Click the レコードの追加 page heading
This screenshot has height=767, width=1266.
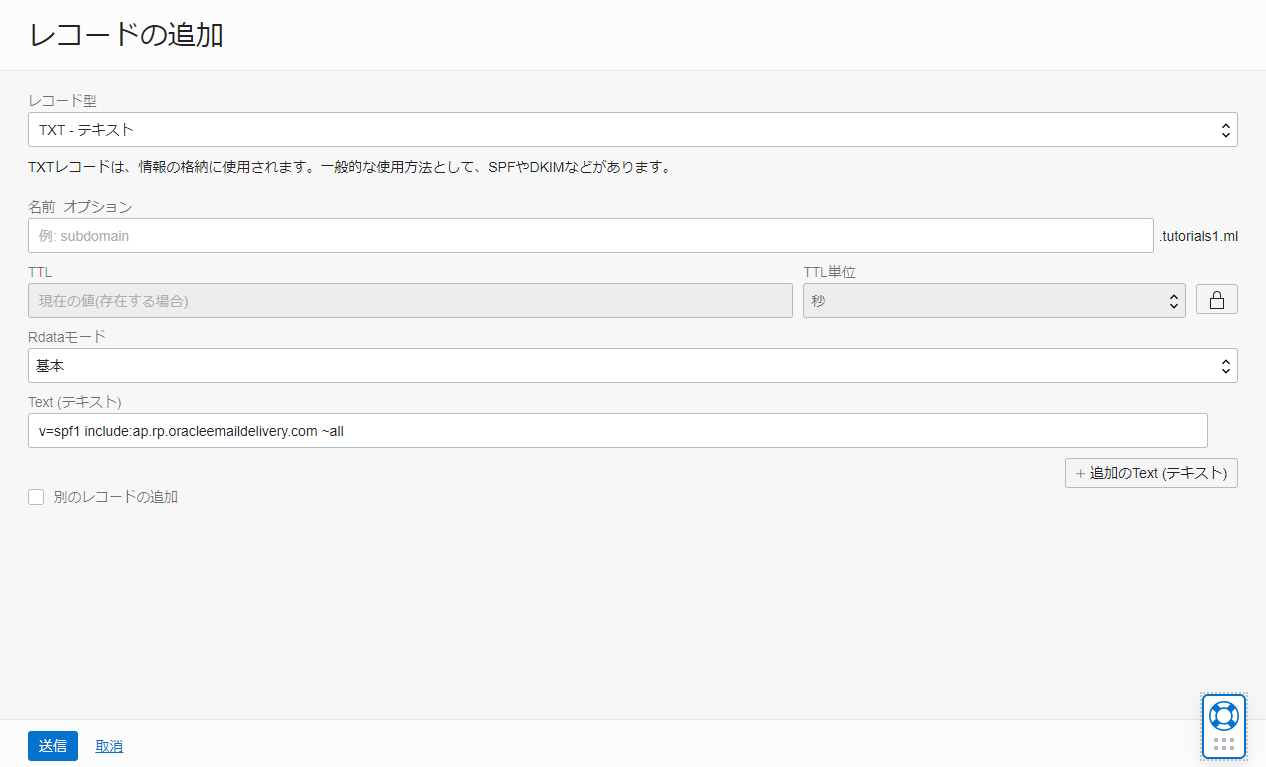click(x=126, y=35)
